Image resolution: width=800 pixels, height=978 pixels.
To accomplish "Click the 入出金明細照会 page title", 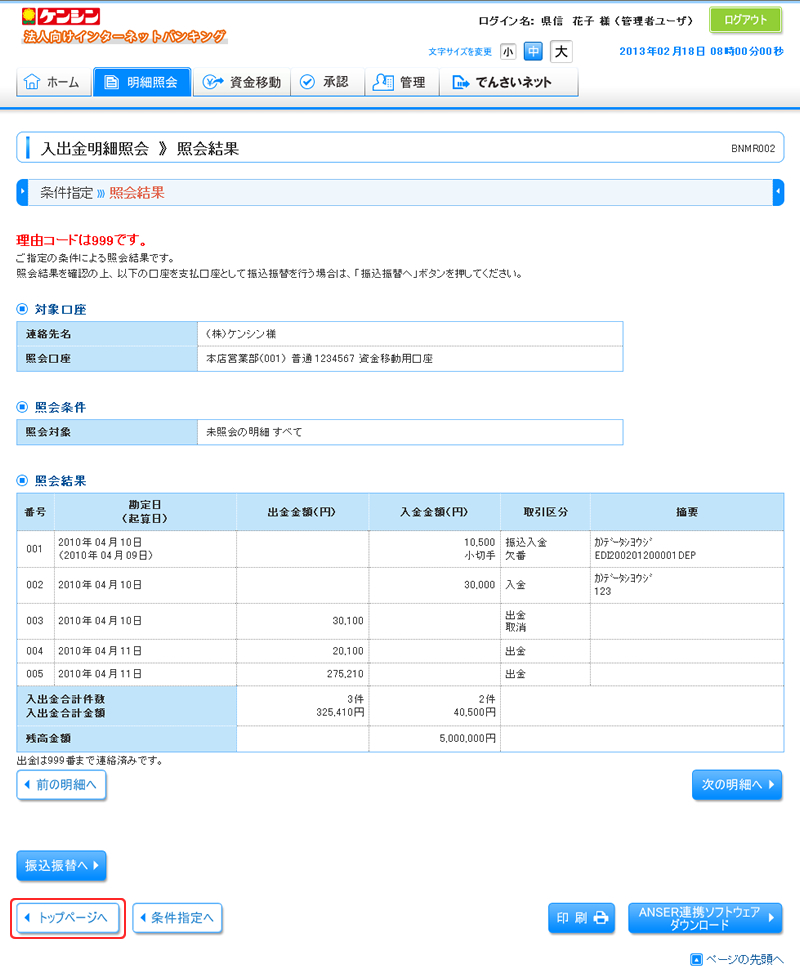I will point(95,148).
